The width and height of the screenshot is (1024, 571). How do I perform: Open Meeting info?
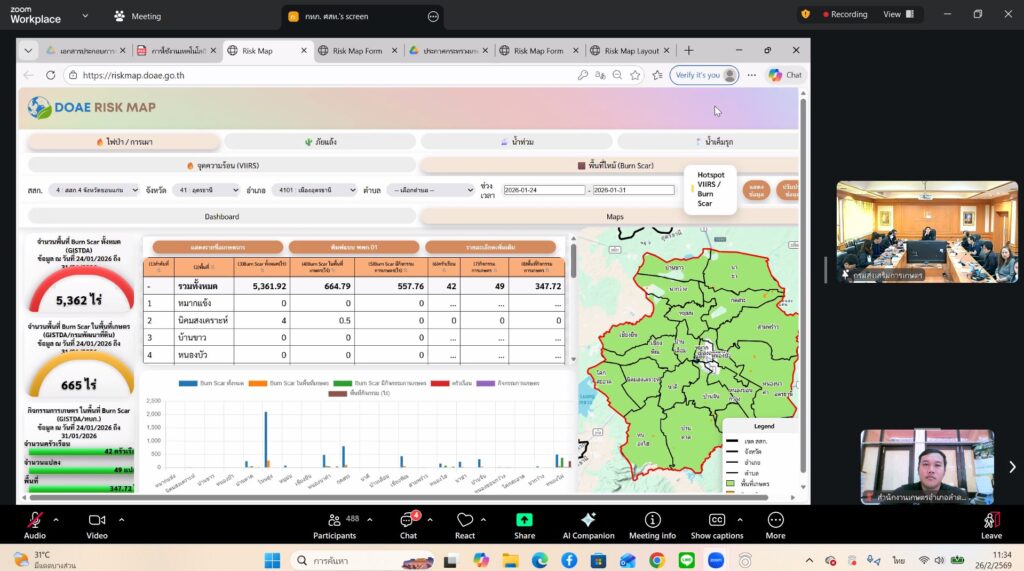pyautogui.click(x=652, y=520)
